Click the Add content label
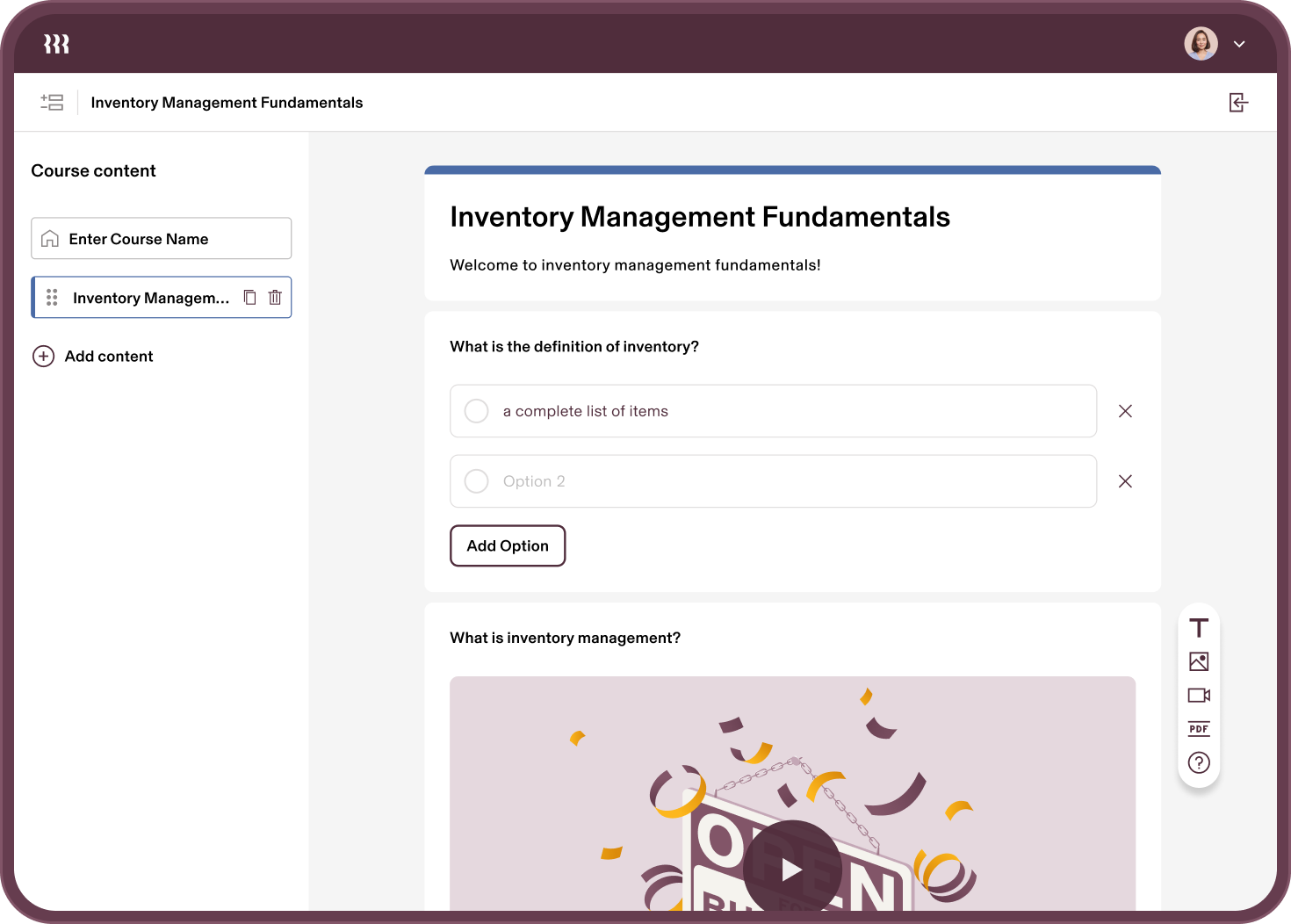This screenshot has width=1291, height=924. point(109,356)
